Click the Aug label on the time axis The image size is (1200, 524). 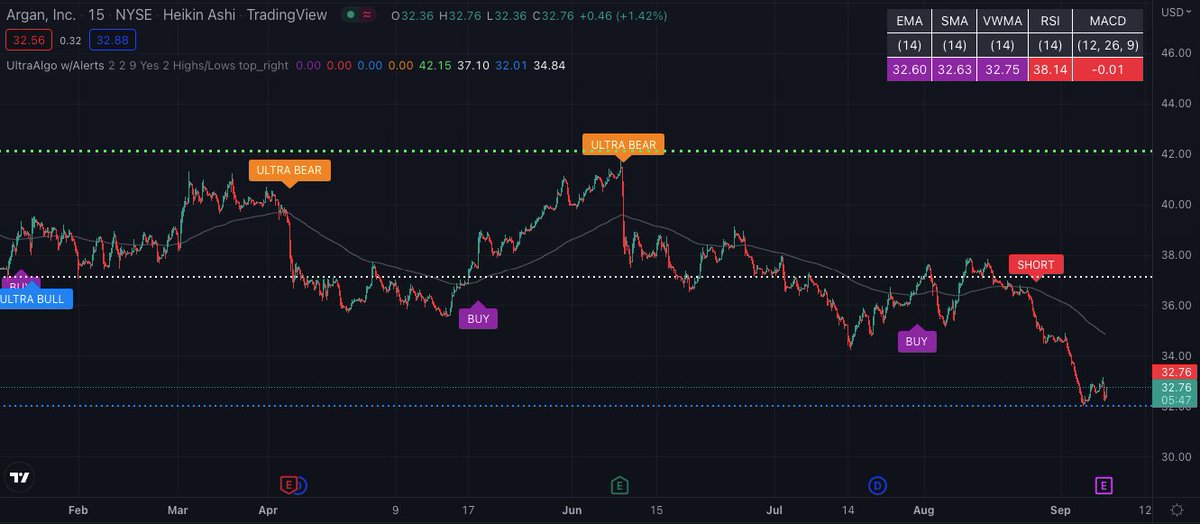pyautogui.click(x=923, y=510)
